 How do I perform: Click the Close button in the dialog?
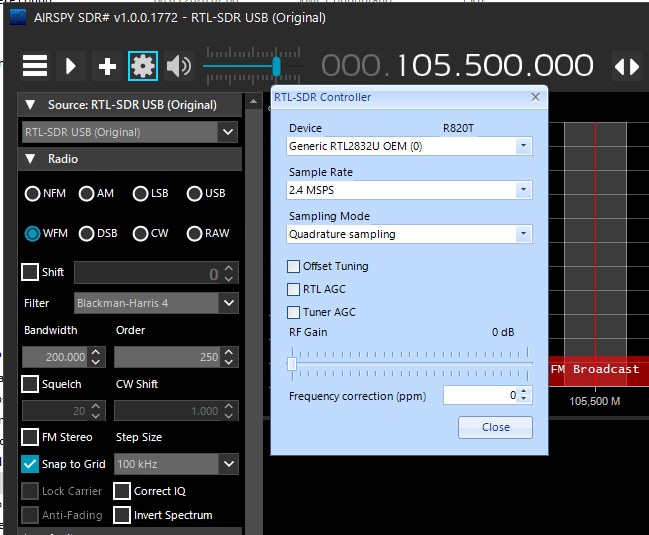495,427
